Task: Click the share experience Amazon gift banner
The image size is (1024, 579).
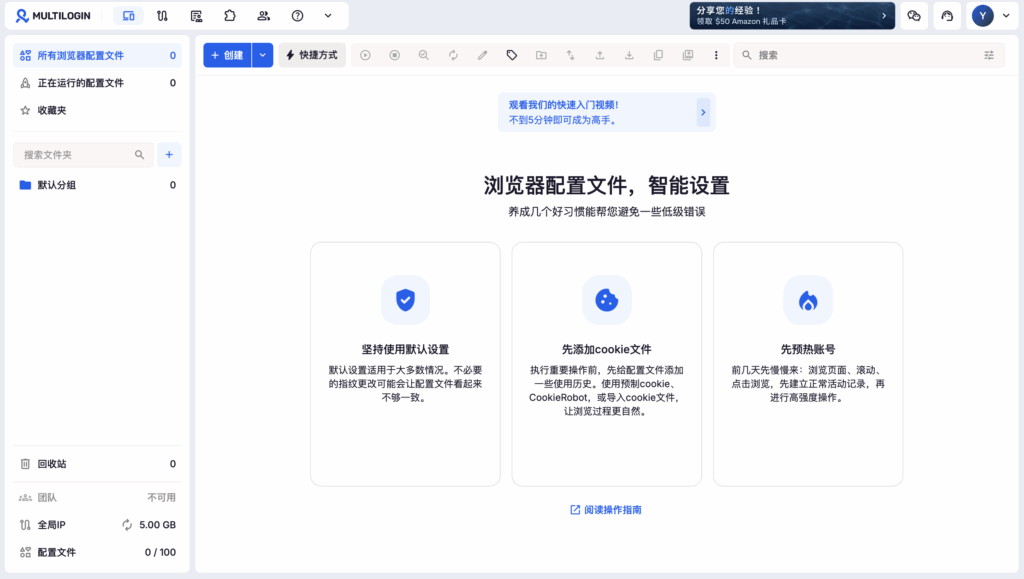Action: (792, 16)
